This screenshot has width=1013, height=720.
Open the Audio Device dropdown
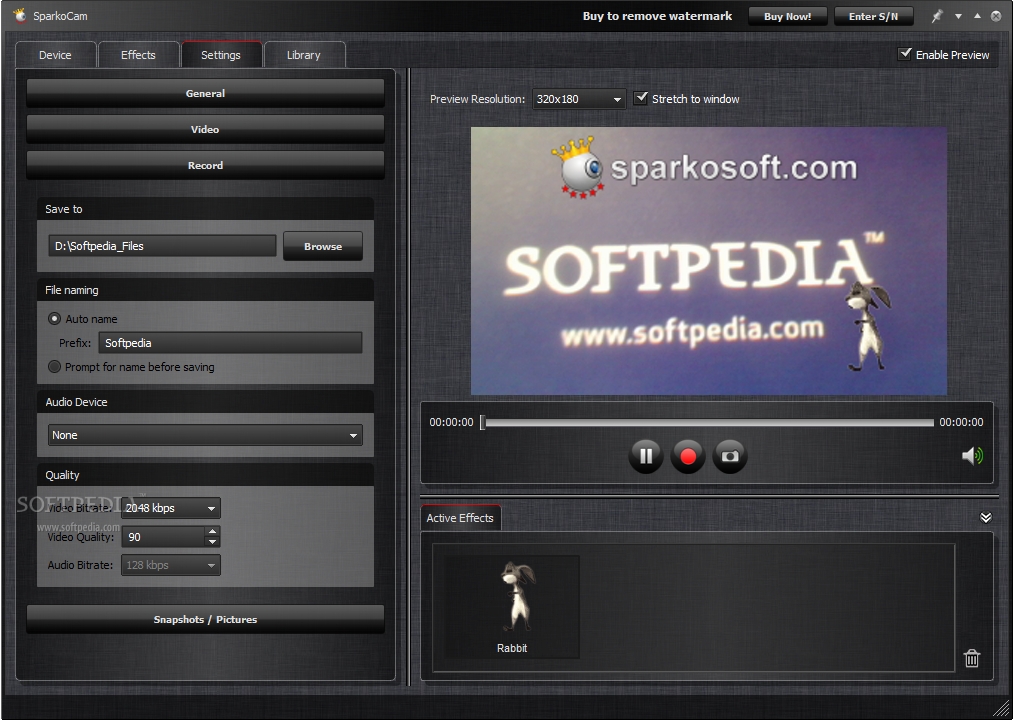pos(205,435)
